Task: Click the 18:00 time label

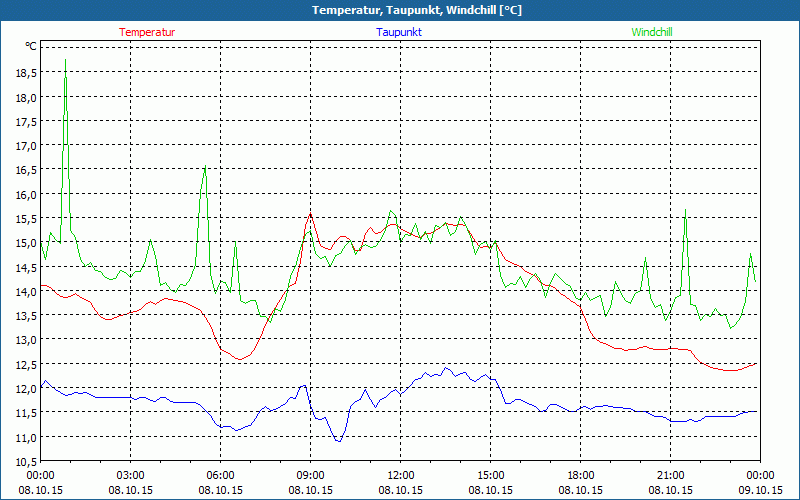Action: pyautogui.click(x=580, y=476)
